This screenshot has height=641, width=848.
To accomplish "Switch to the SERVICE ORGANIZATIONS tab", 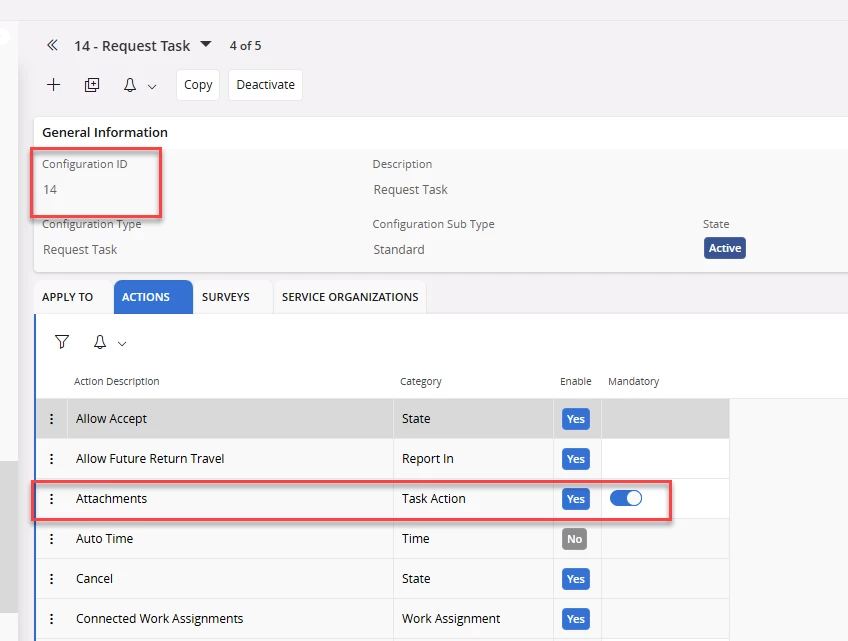I will (x=350, y=297).
